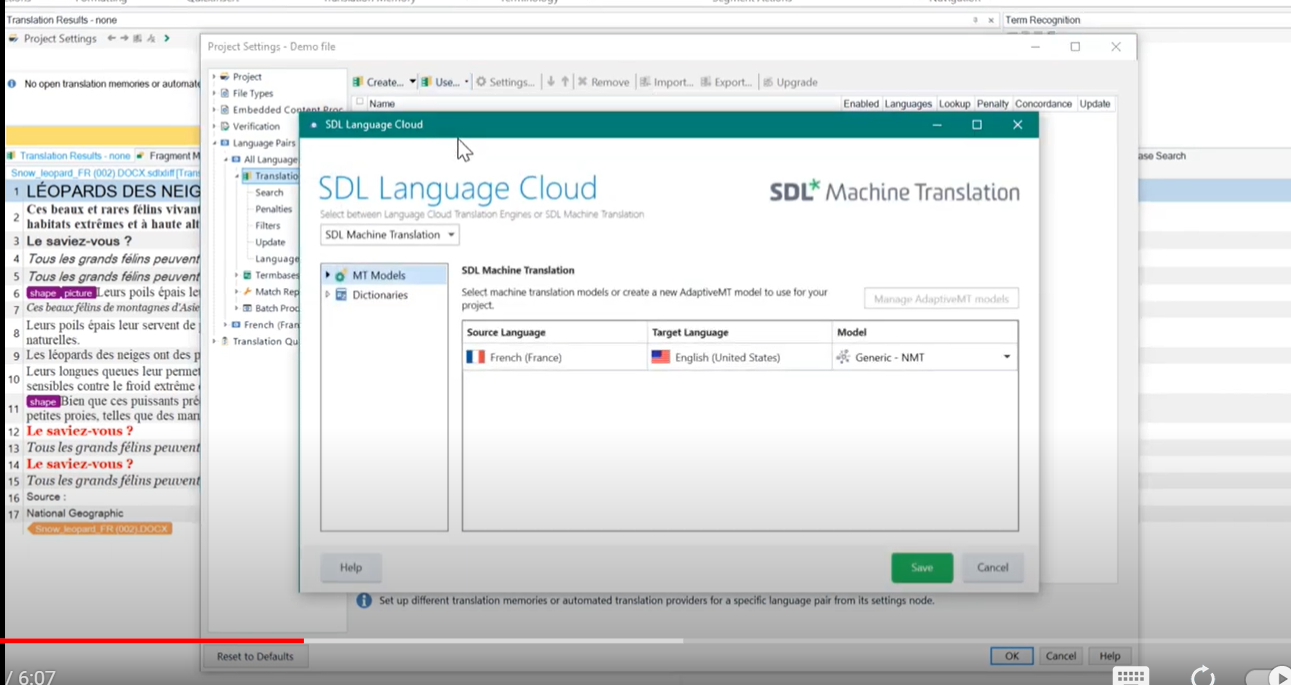This screenshot has height=685, width=1291.
Task: Click Remove icon in Project Settings toolbar
Action: point(582,82)
